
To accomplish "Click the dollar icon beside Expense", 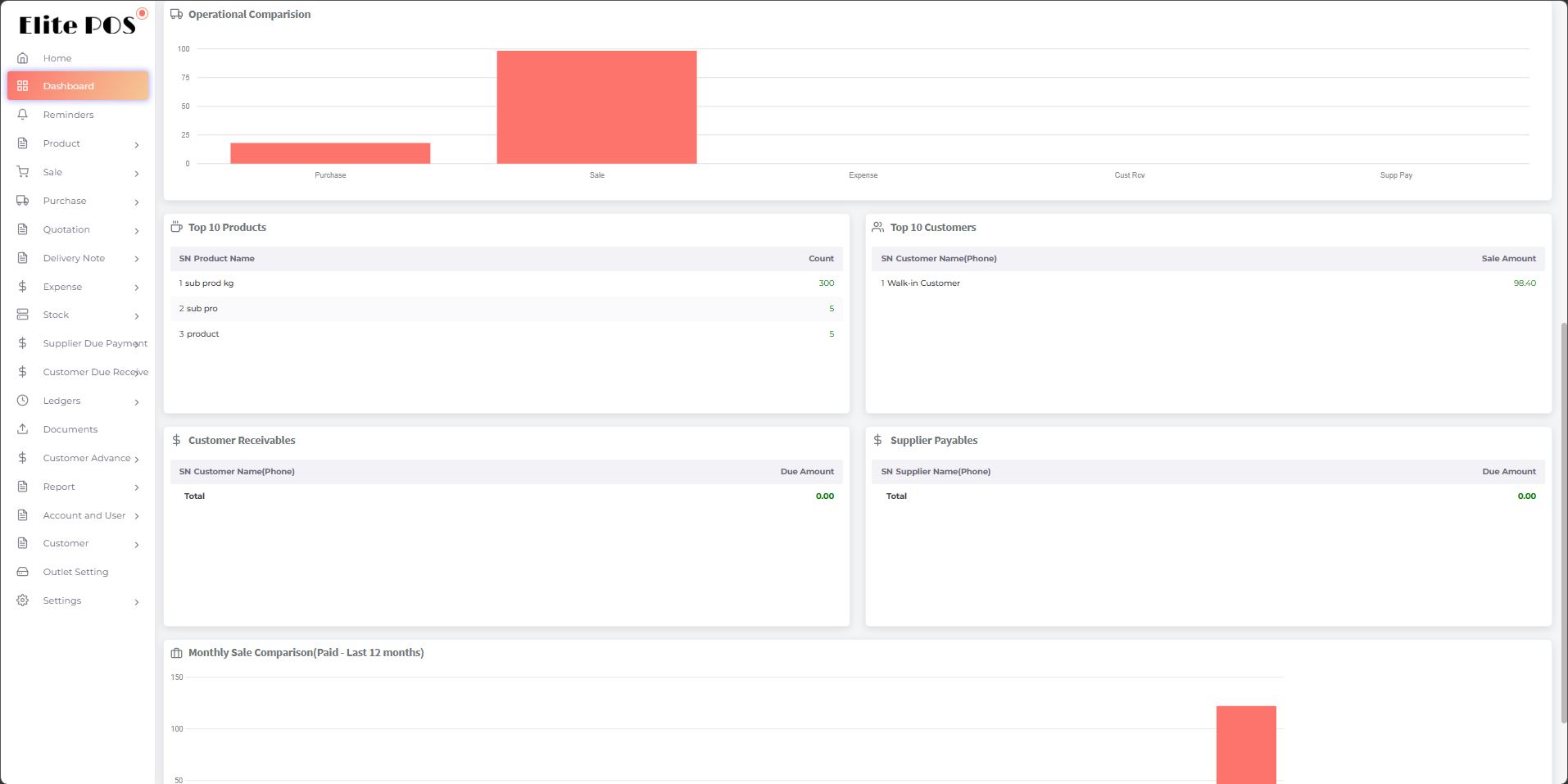I will (22, 287).
